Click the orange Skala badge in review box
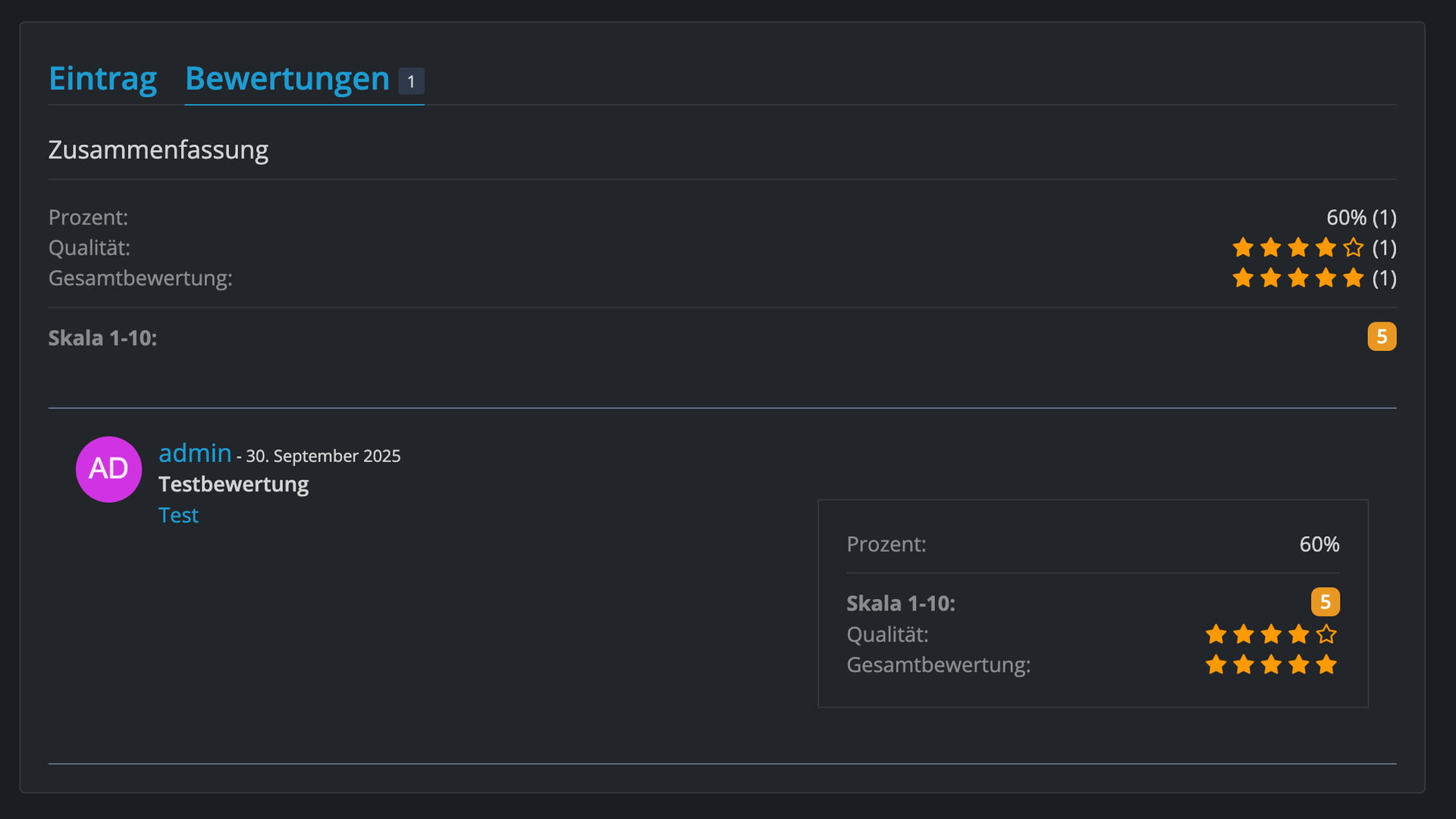1456x819 pixels. tap(1325, 602)
